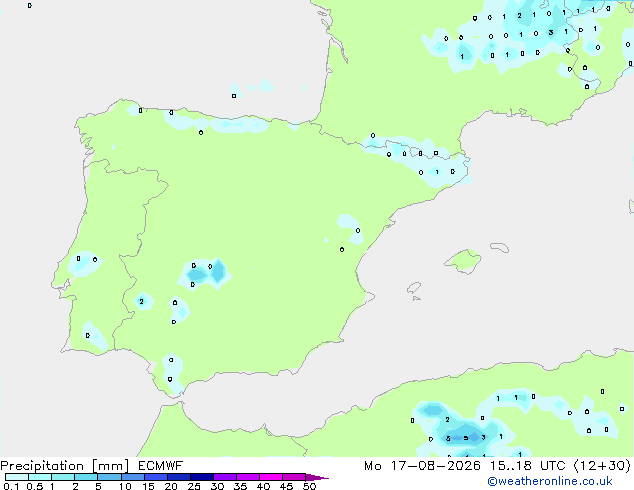Select the 40–45 mm magenta legend swatch
Image resolution: width=634 pixels, height=490 pixels.
(x=271, y=477)
